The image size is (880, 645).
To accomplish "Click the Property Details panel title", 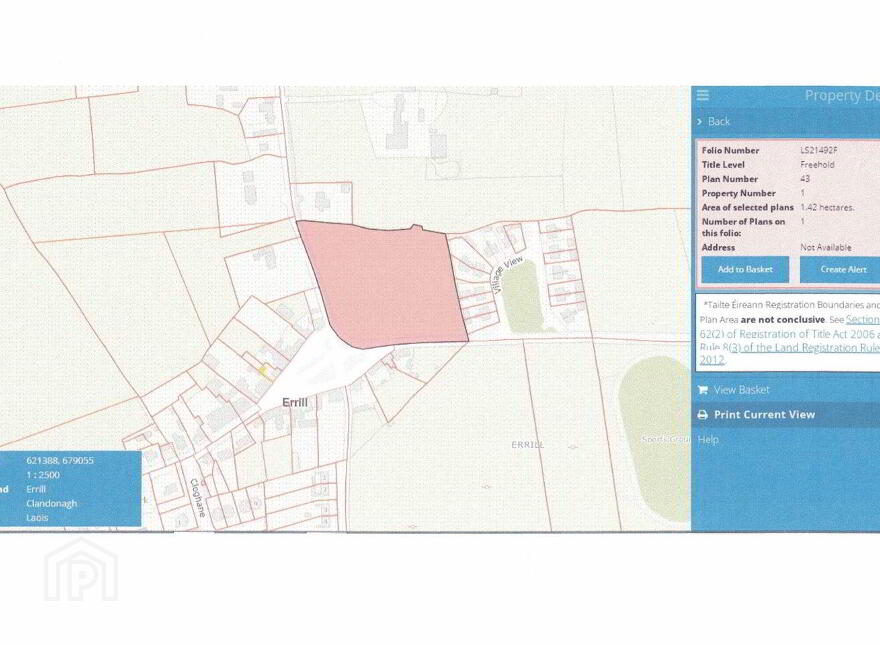I will click(842, 95).
